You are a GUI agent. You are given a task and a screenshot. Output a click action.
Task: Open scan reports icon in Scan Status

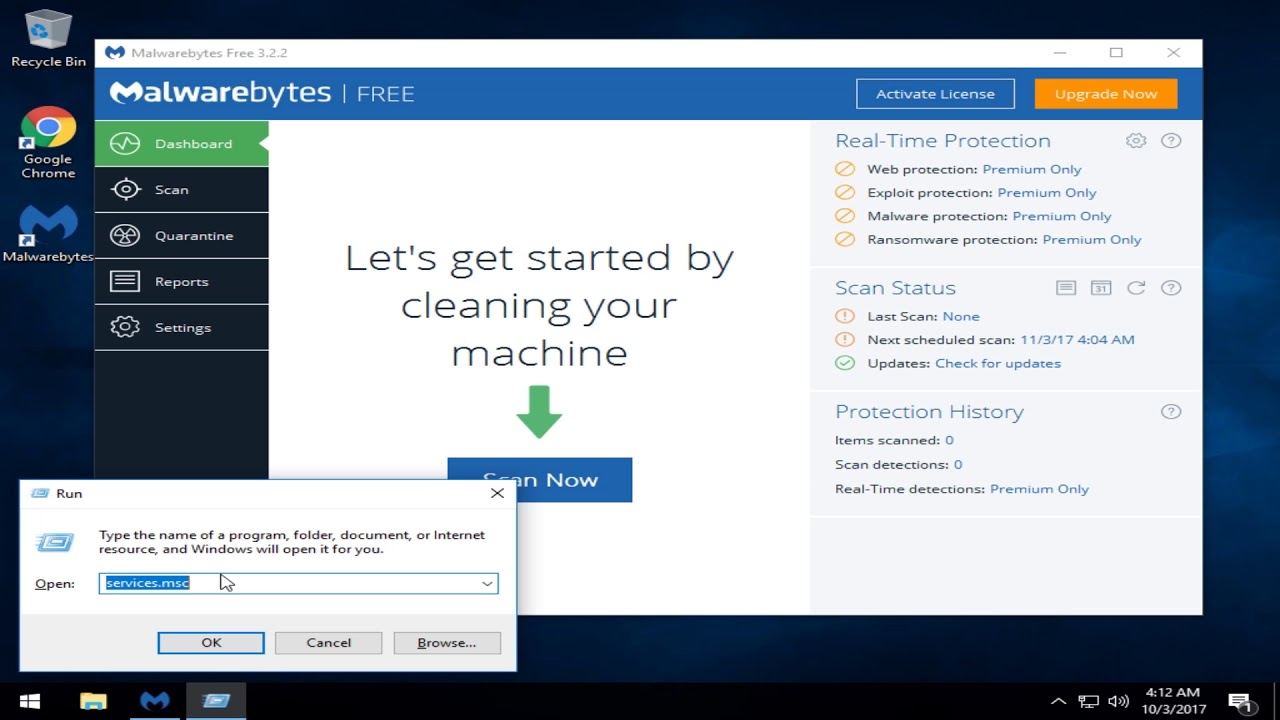tap(1066, 288)
